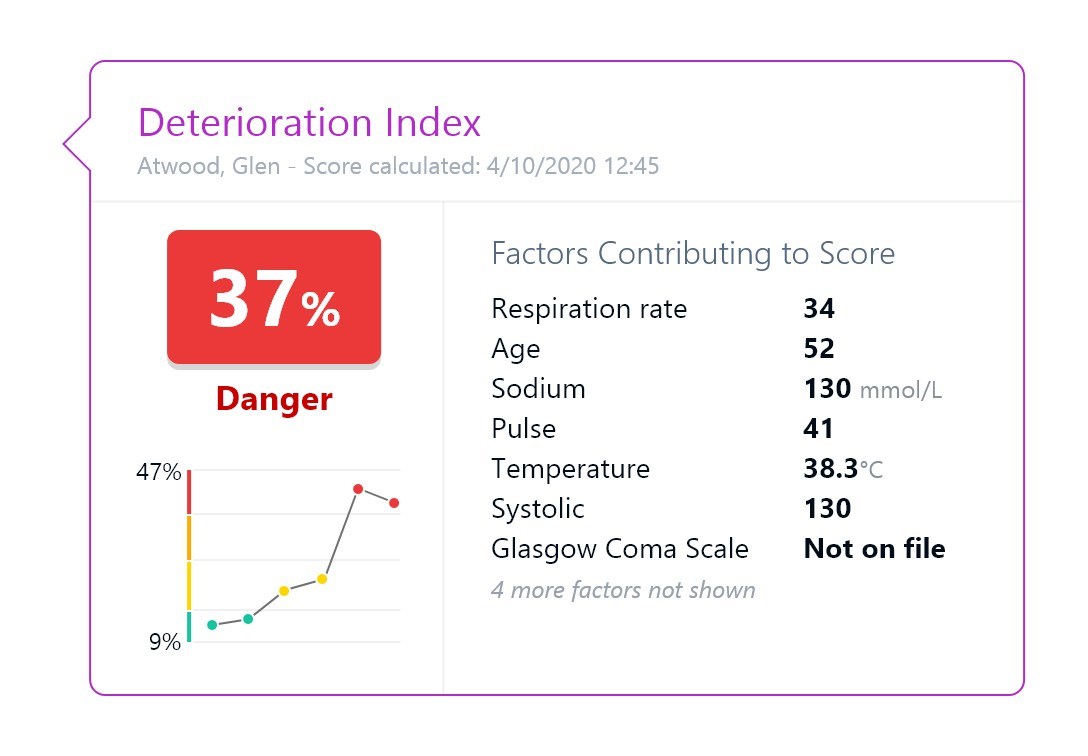Open the '4 more factors not shown' link

click(x=623, y=590)
